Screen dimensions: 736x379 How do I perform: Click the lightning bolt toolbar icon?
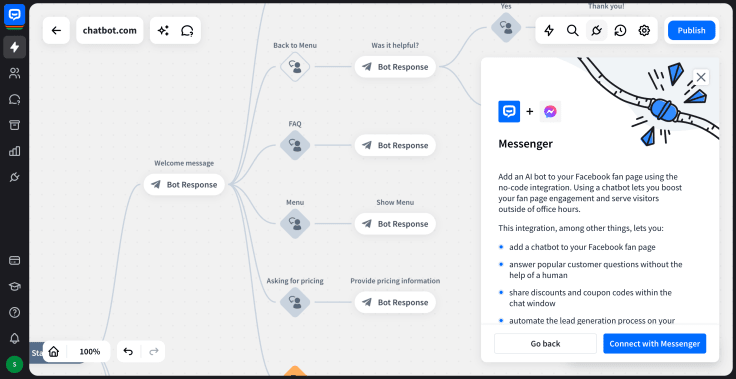coord(549,31)
